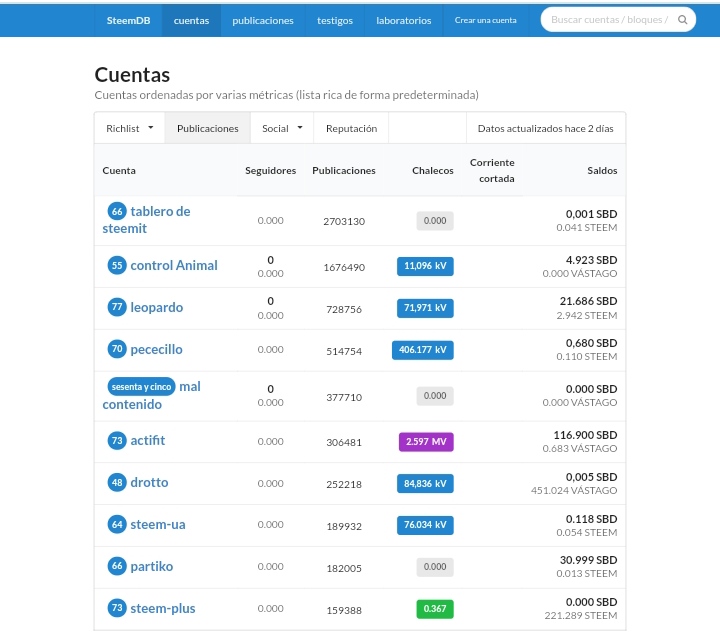
Task: Open the drotto account link
Action: point(149,483)
